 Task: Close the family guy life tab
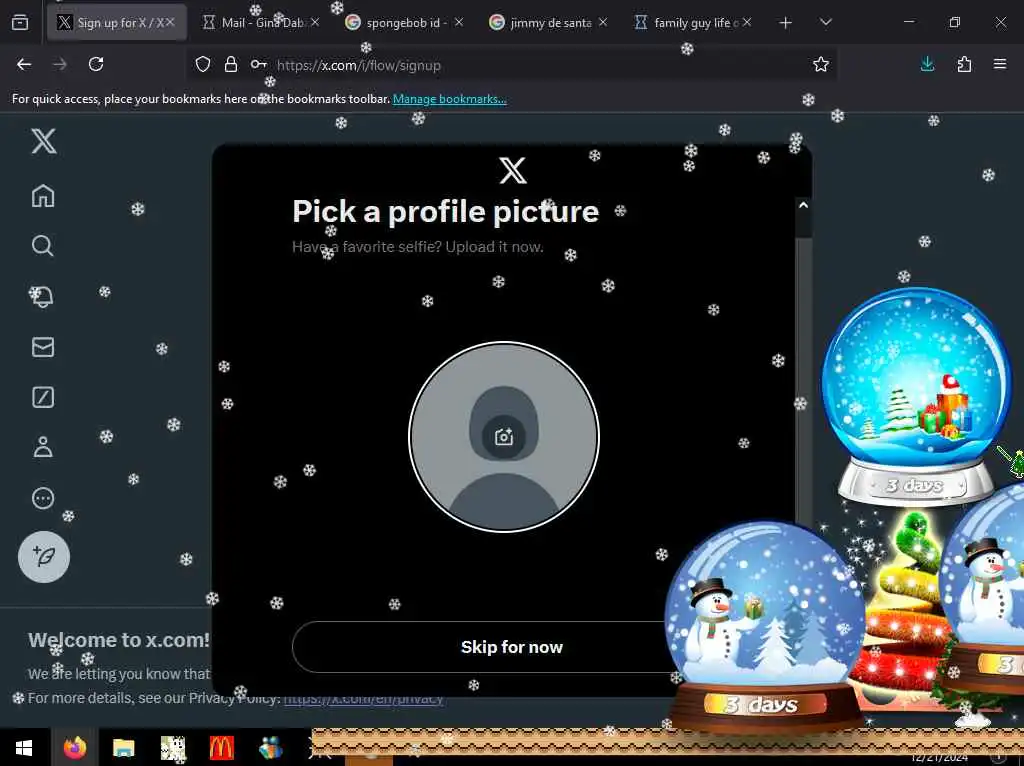click(747, 22)
